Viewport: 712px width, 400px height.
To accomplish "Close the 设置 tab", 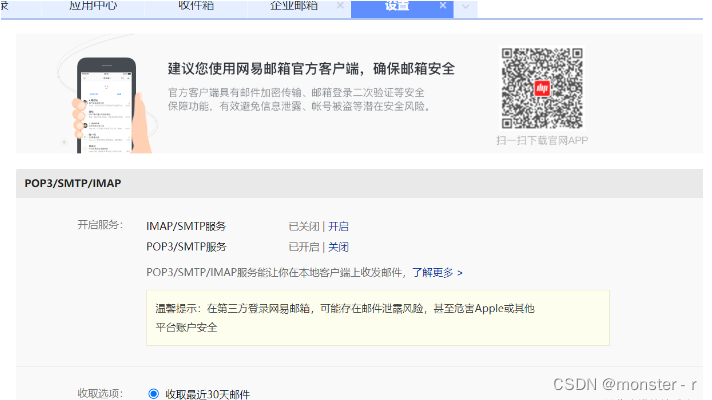I will (443, 5).
